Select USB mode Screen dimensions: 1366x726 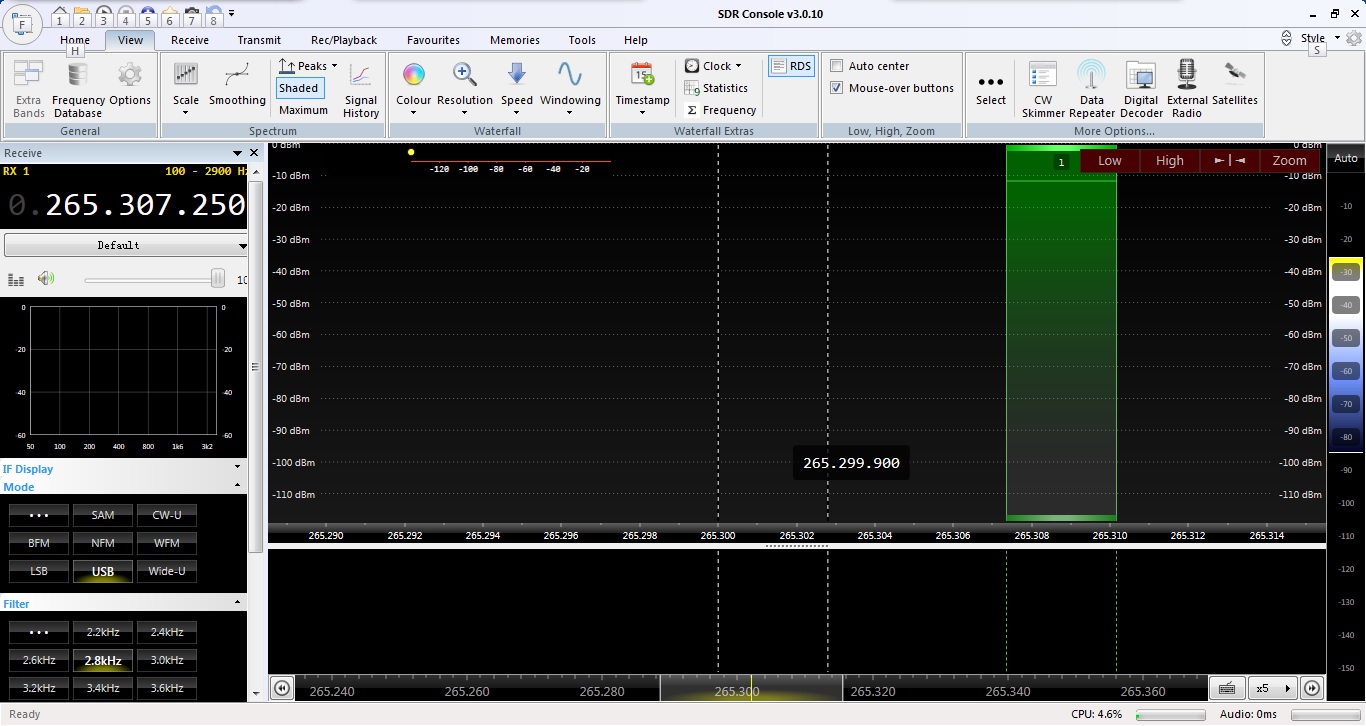(103, 572)
